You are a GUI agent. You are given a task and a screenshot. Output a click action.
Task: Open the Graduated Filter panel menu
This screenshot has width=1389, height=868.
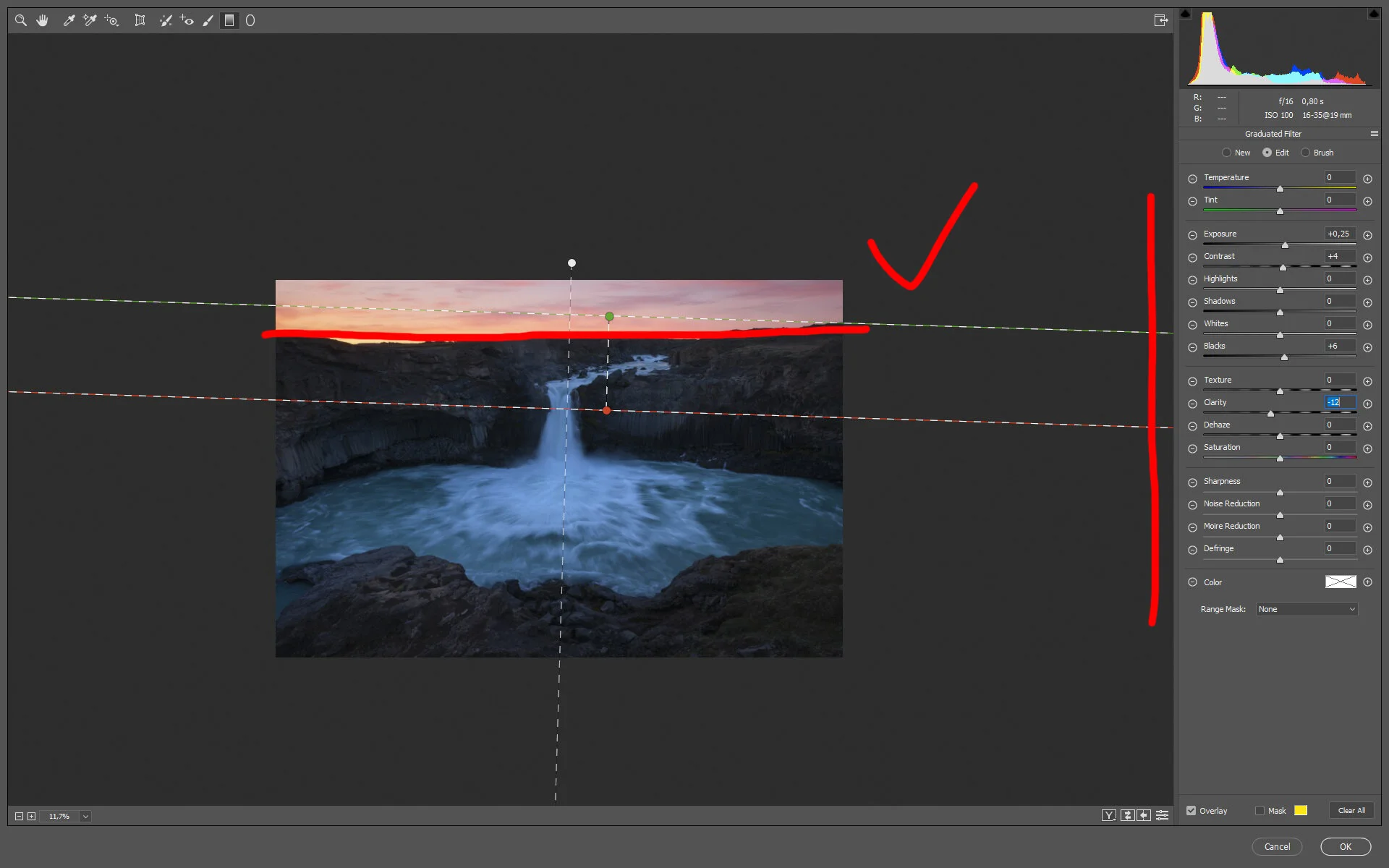pos(1374,133)
